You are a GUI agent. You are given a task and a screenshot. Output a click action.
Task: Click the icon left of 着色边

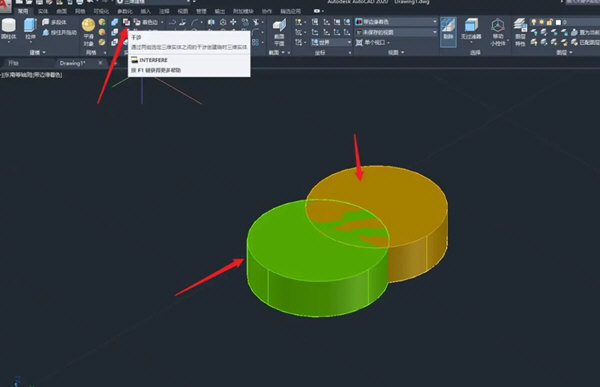coord(137,22)
